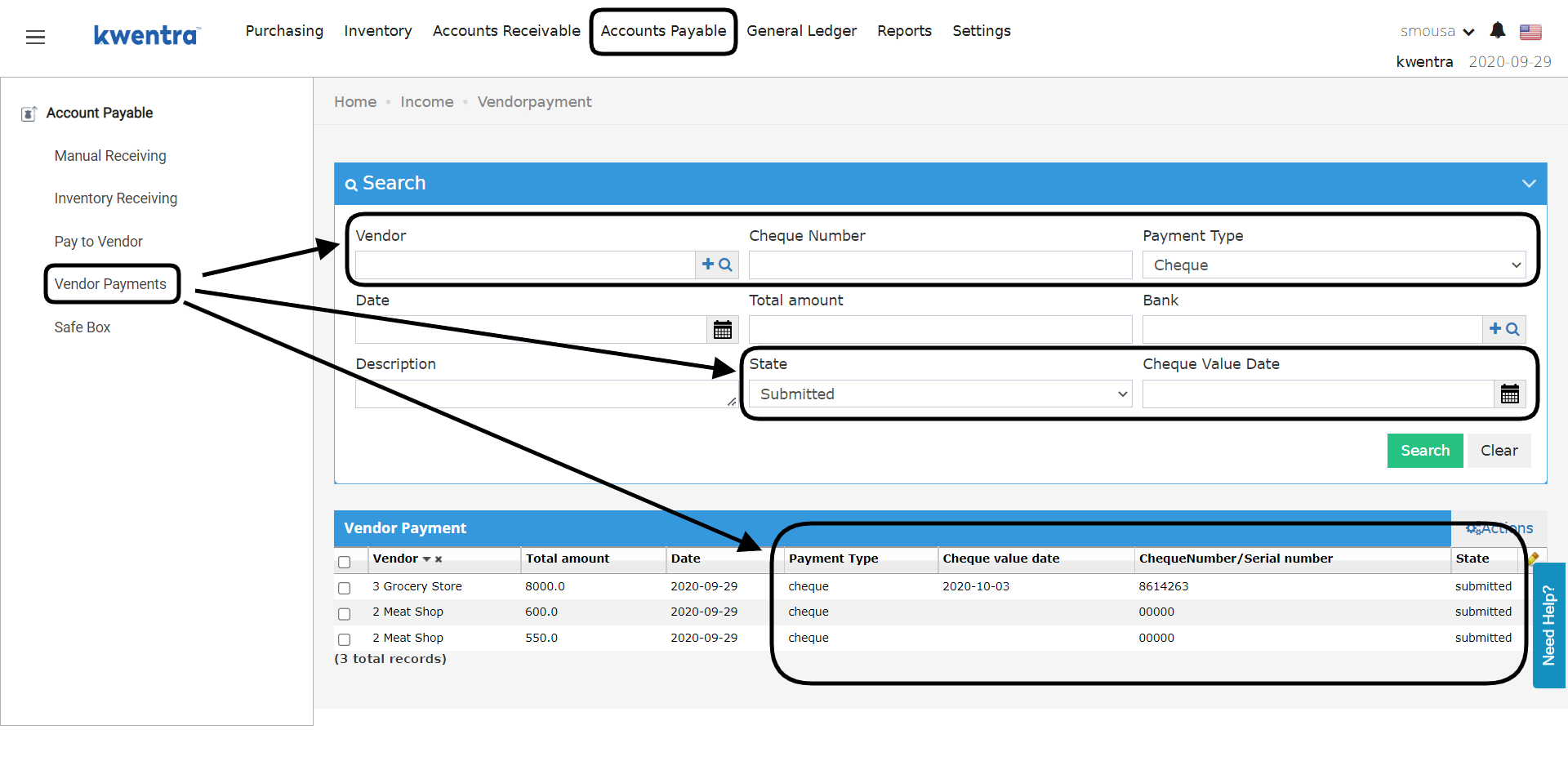Click the US flag language icon
Viewport: 1568px width, 770px height.
(1530, 32)
